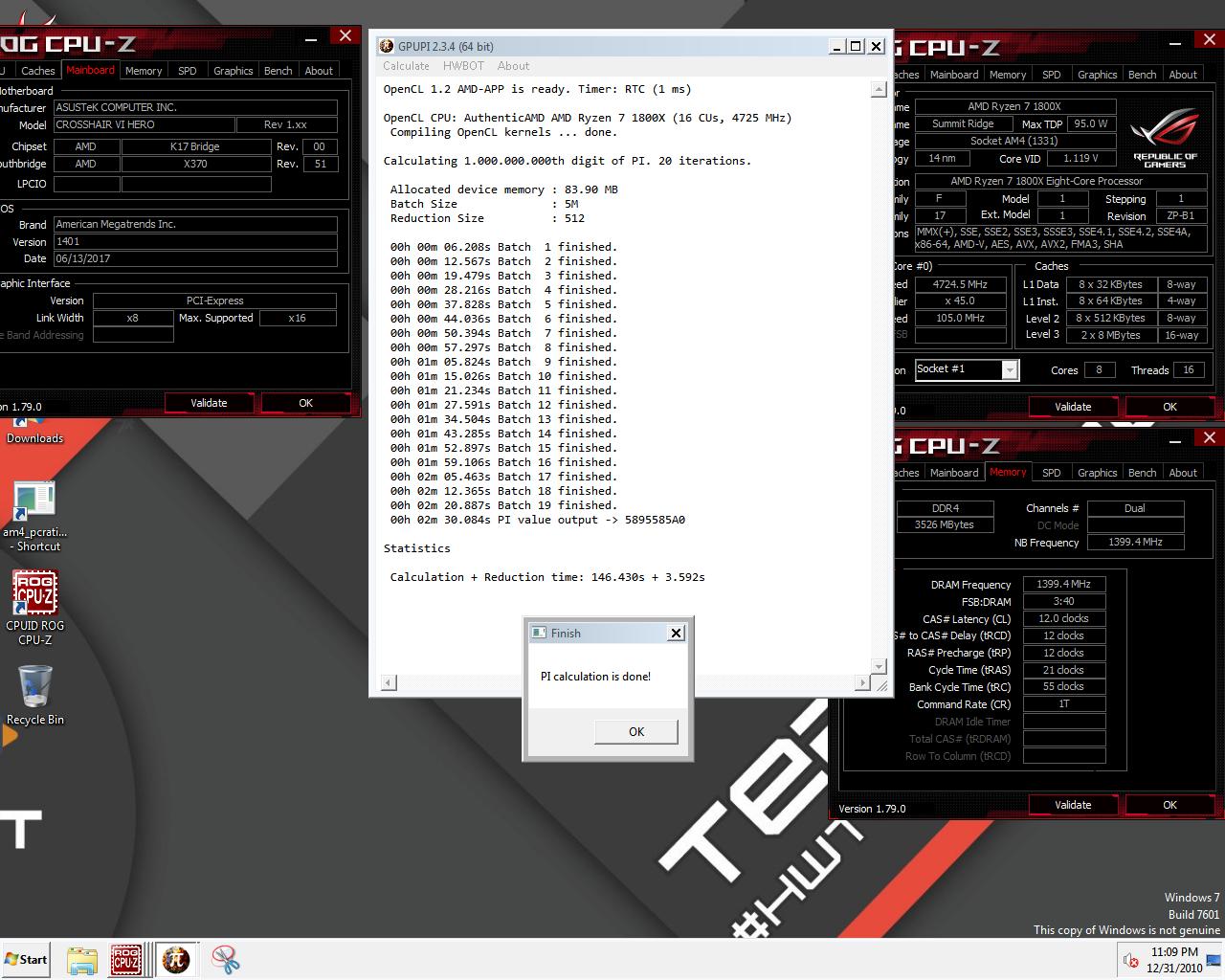Close the Memory CPU-Z window
This screenshot has width=1225, height=980.
[x=1209, y=438]
